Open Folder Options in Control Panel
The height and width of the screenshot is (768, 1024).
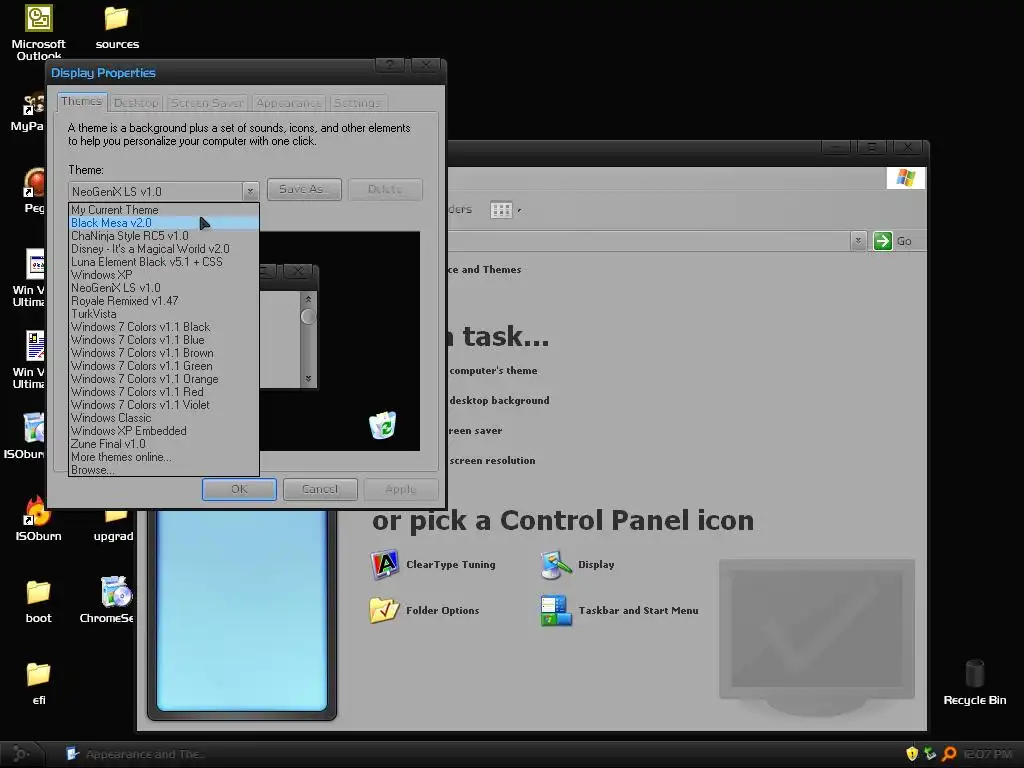click(424, 611)
